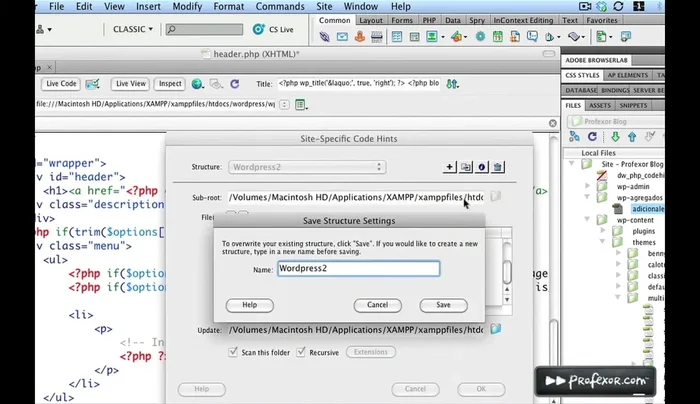The image size is (700, 404).
Task: Open the Site menu
Action: tap(324, 7)
